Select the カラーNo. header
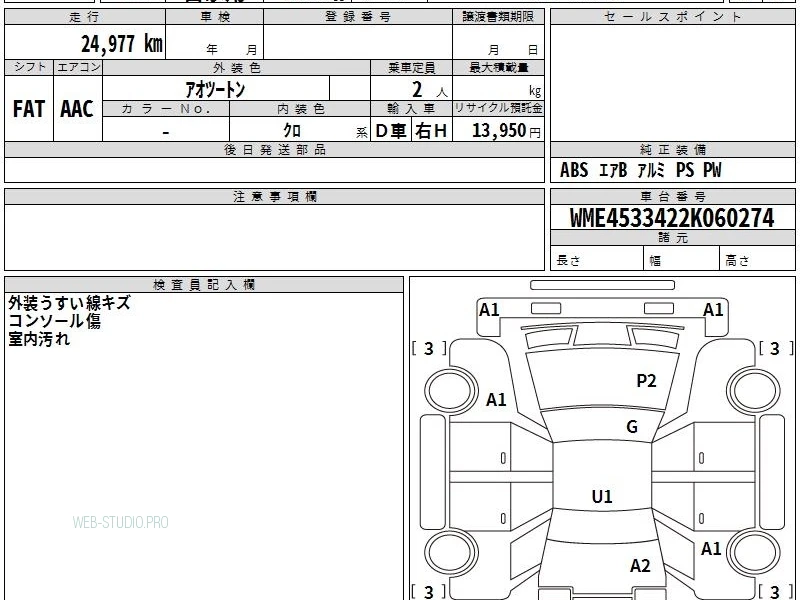Screen dimensions: 800x600 pos(166,109)
